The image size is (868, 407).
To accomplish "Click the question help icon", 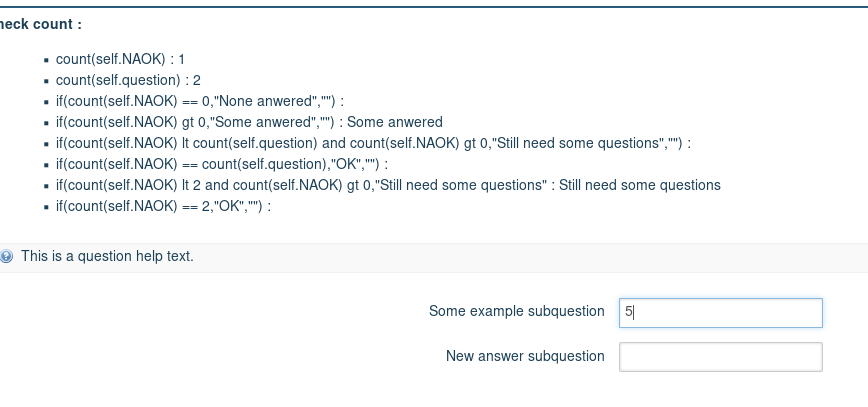I will tap(6, 257).
